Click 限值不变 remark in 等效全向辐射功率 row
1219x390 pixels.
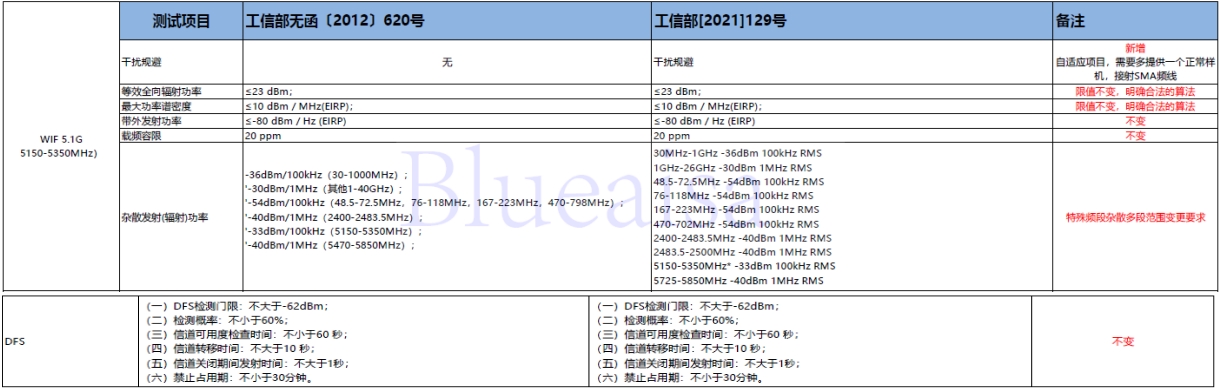coord(1135,92)
